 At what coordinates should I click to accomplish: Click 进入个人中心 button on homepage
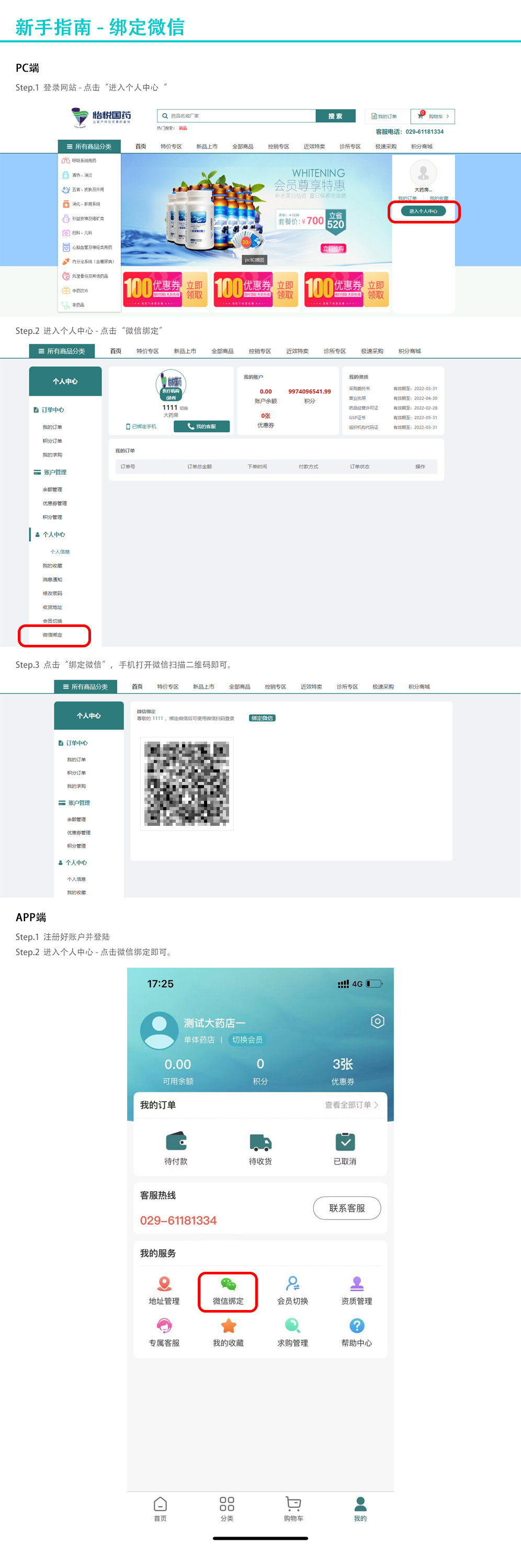[x=423, y=211]
